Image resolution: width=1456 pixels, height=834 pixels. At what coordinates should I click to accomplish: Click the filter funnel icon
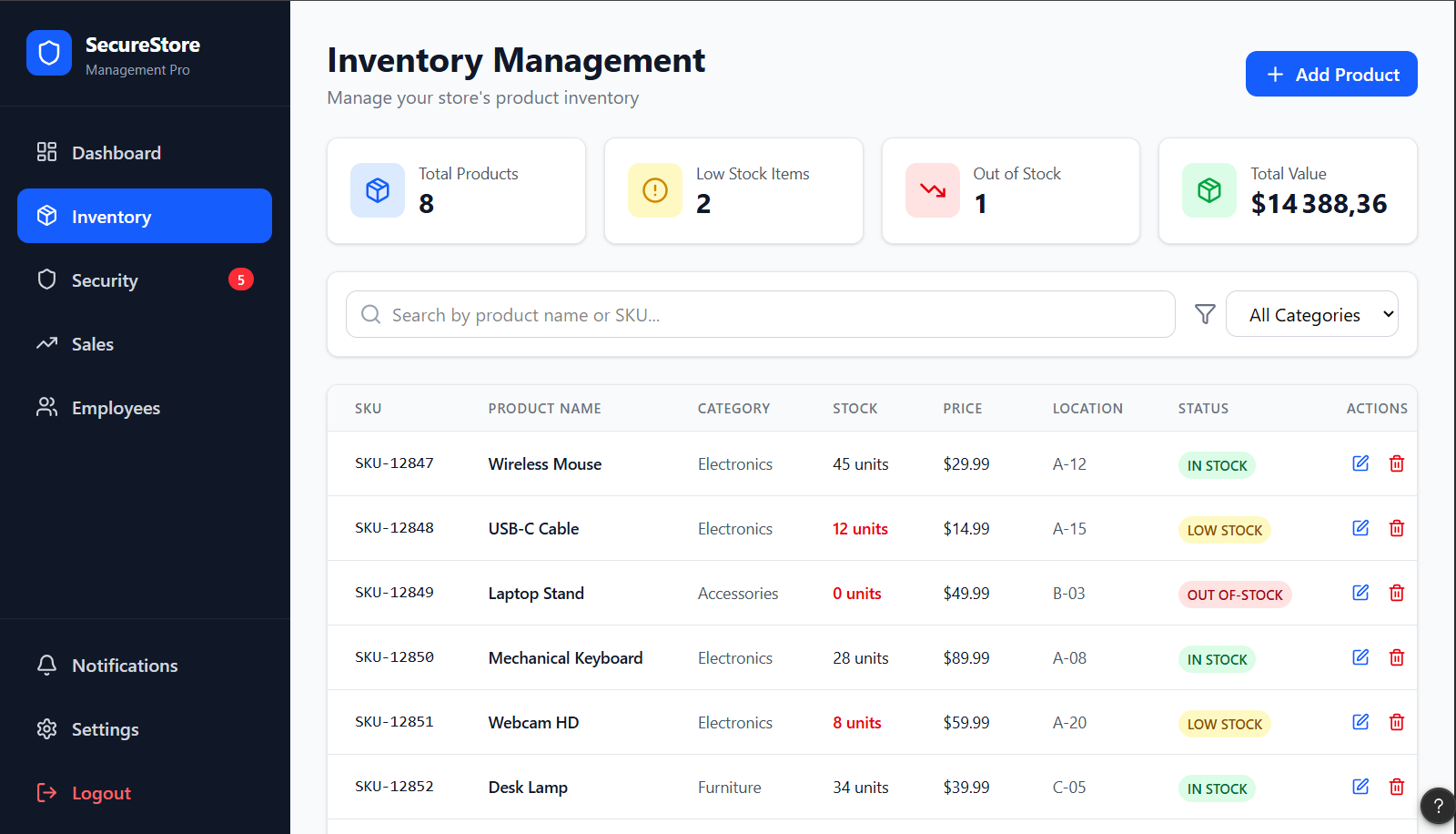pos(1205,314)
